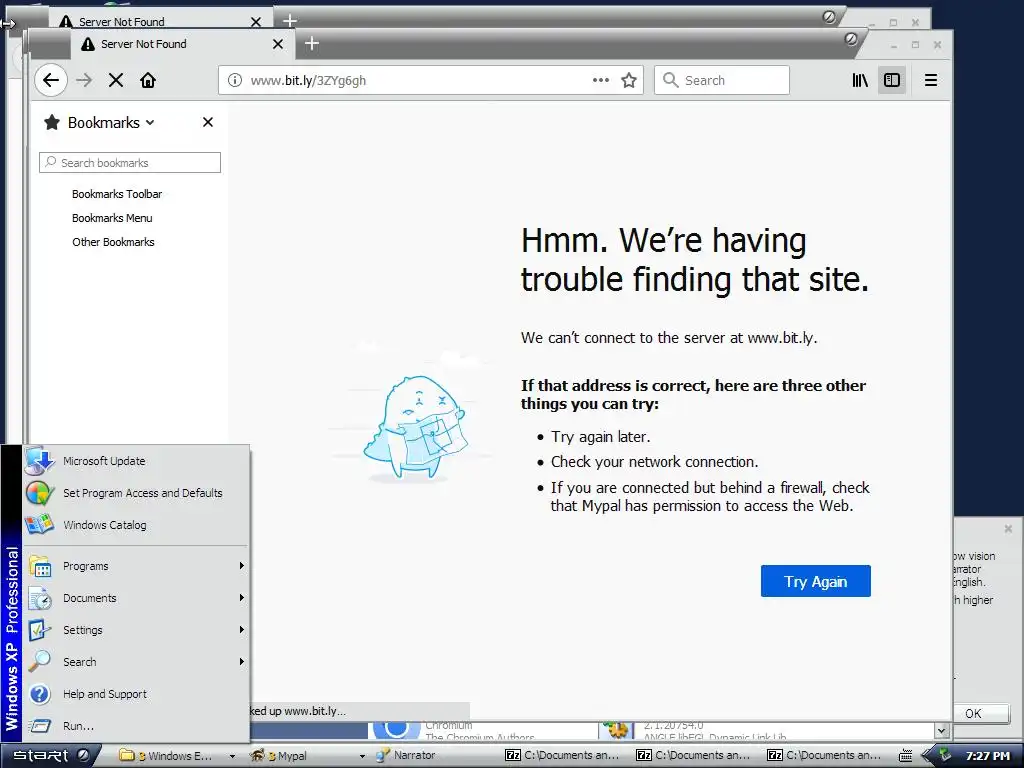Close the tab in the back window
This screenshot has height=768, width=1024.
tap(256, 22)
